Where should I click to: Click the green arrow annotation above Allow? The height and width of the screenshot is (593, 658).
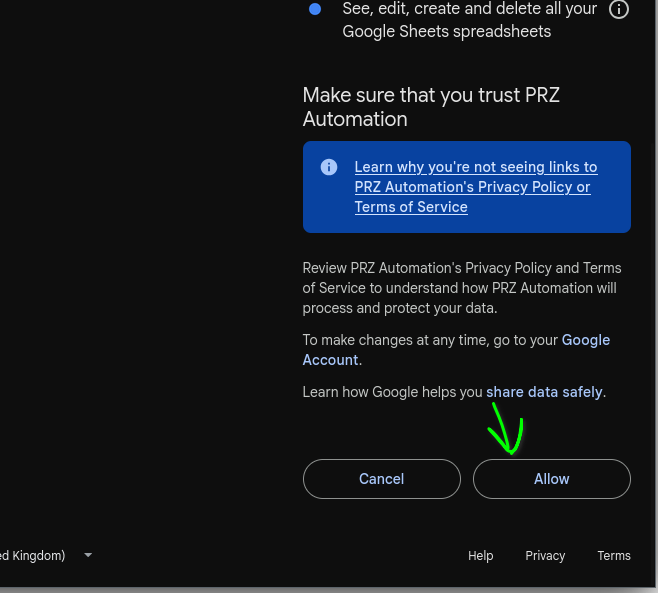coord(507,428)
